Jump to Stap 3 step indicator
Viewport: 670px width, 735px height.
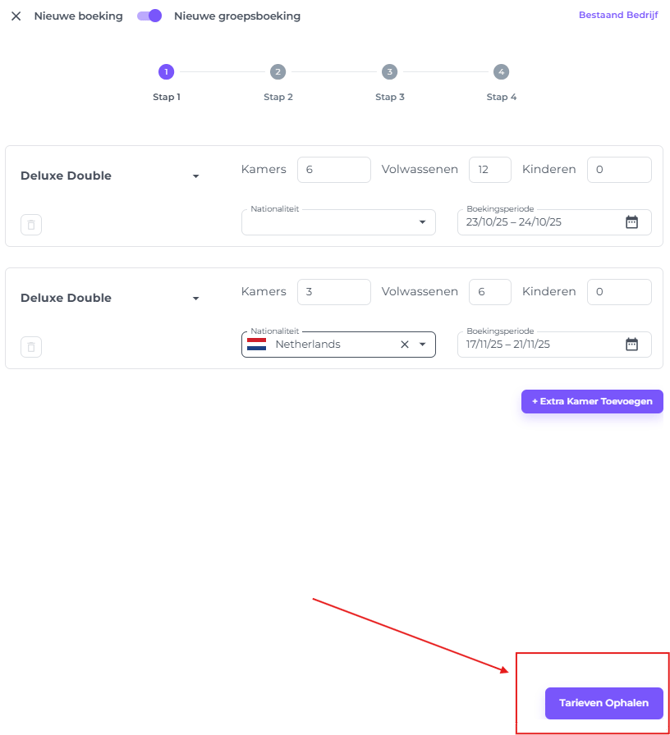389,72
